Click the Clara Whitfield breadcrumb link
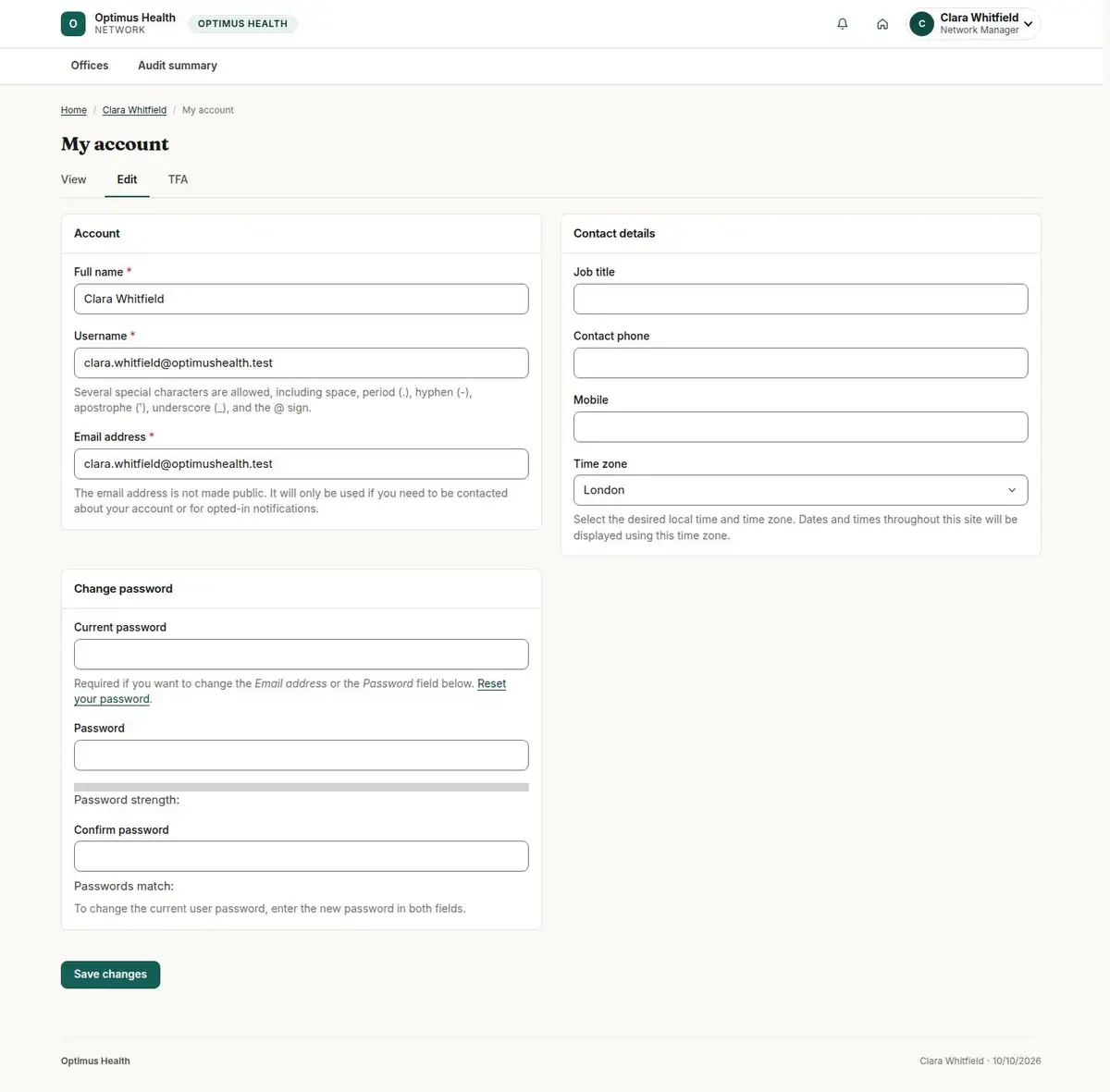This screenshot has width=1110, height=1092. [x=134, y=110]
